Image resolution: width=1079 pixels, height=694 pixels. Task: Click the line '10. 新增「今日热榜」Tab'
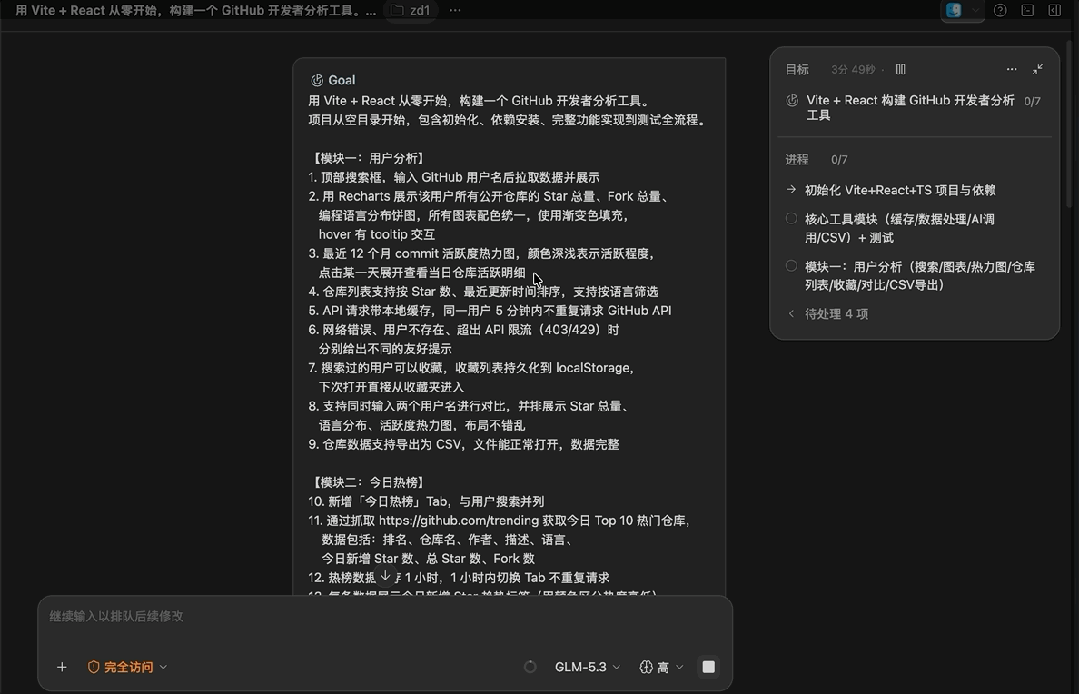tap(427, 501)
